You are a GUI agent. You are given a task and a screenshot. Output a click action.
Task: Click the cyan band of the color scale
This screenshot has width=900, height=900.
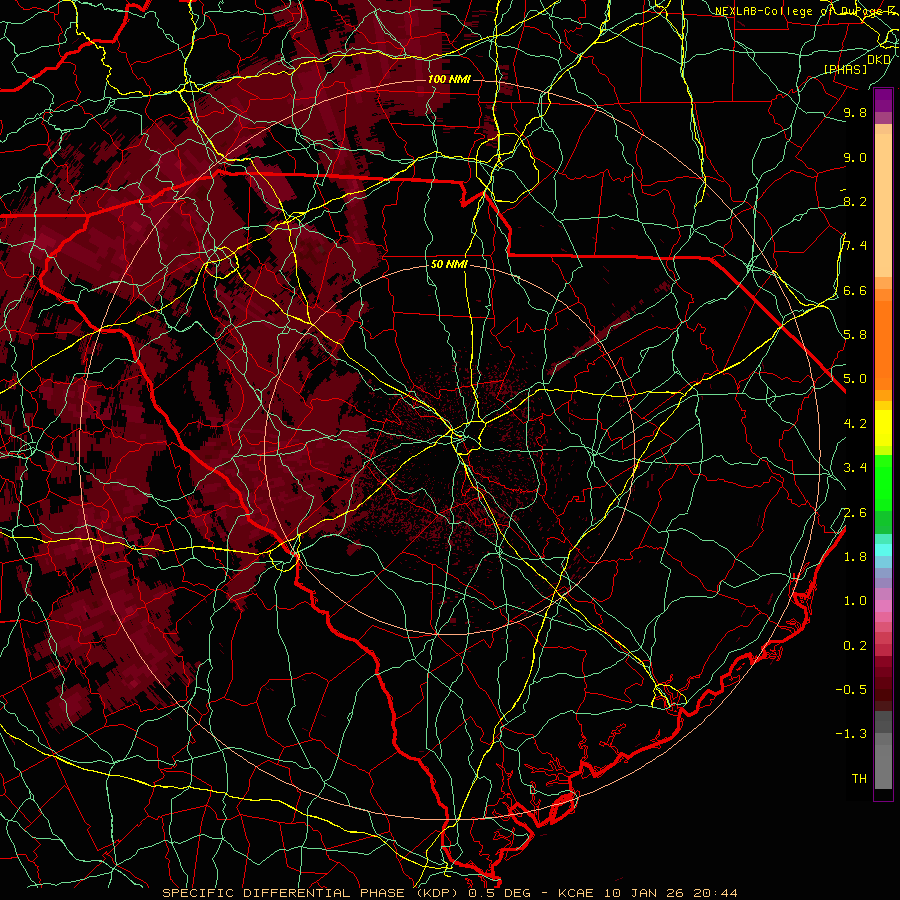tap(883, 550)
